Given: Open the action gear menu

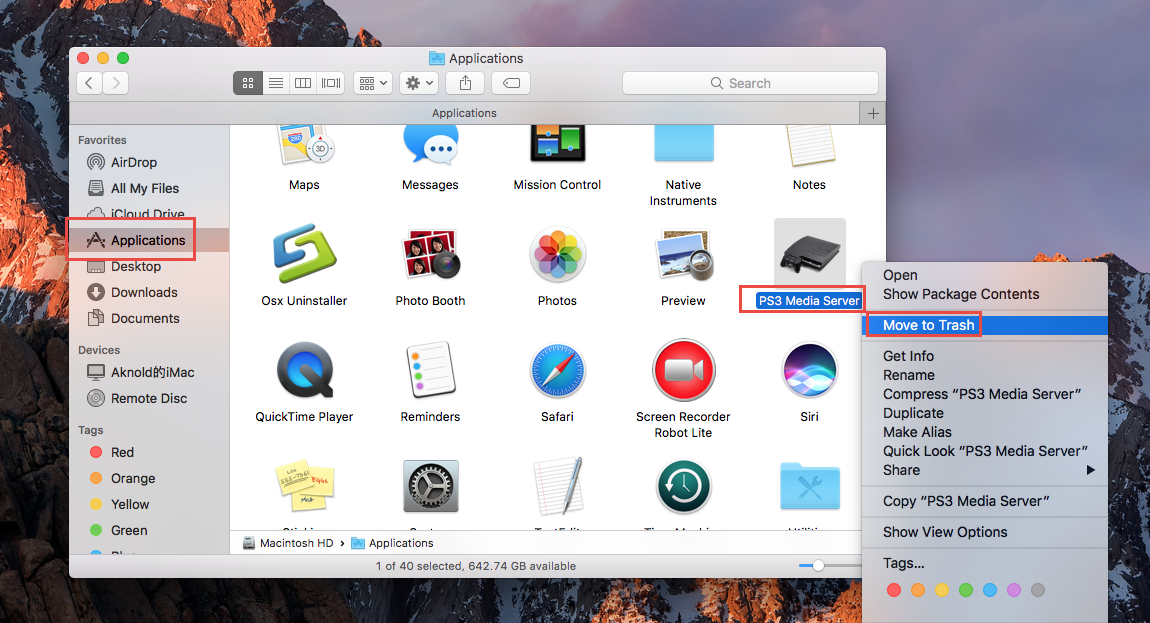Looking at the screenshot, I should (x=418, y=83).
